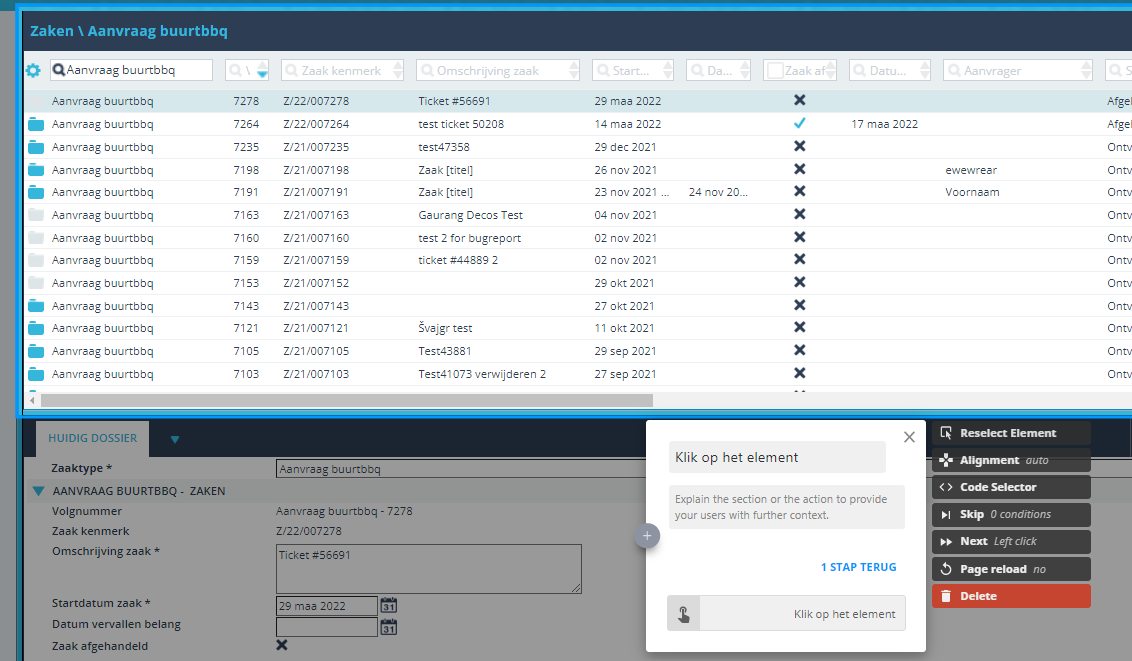This screenshot has width=1132, height=661.
Task: Collapse the Aanvraag buurtbbq - Zaken section
Action: pyautogui.click(x=38, y=491)
